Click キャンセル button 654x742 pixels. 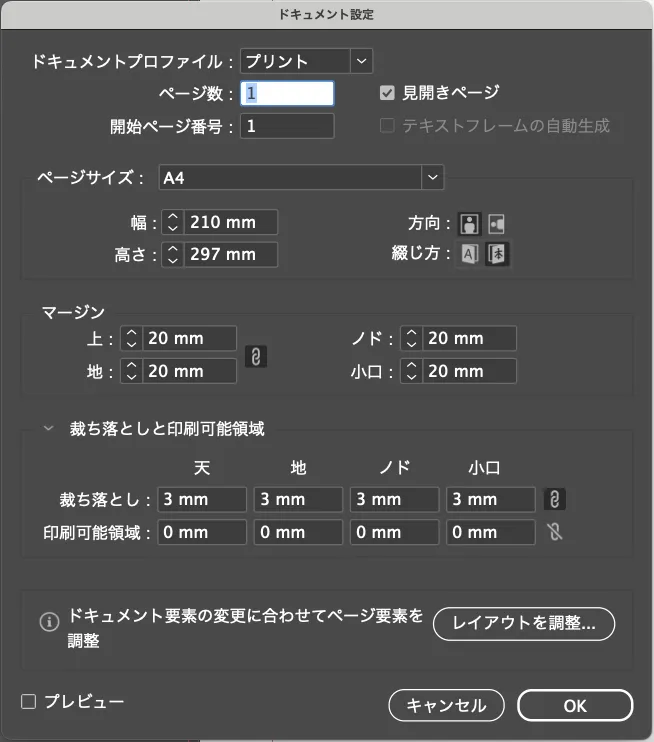pyautogui.click(x=446, y=706)
